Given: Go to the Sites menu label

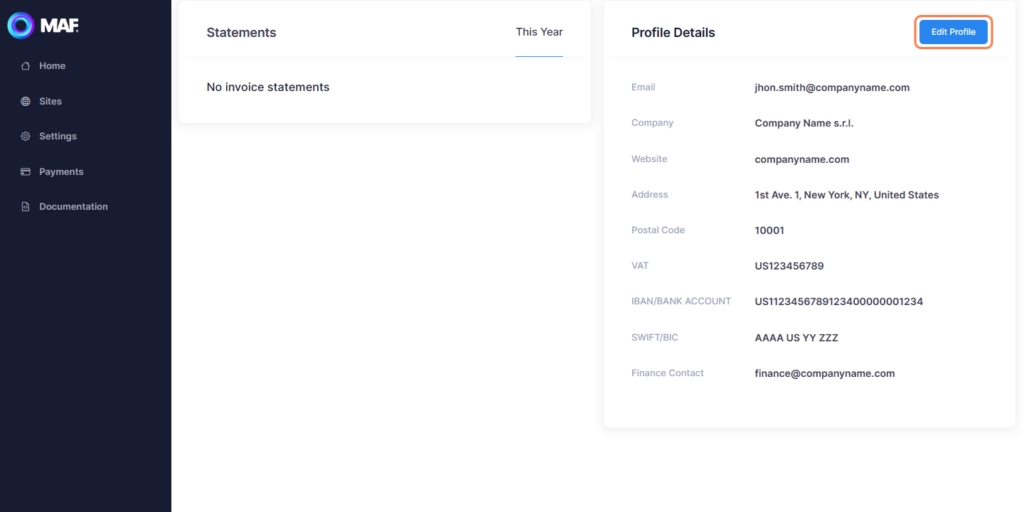Looking at the screenshot, I should coord(50,101).
